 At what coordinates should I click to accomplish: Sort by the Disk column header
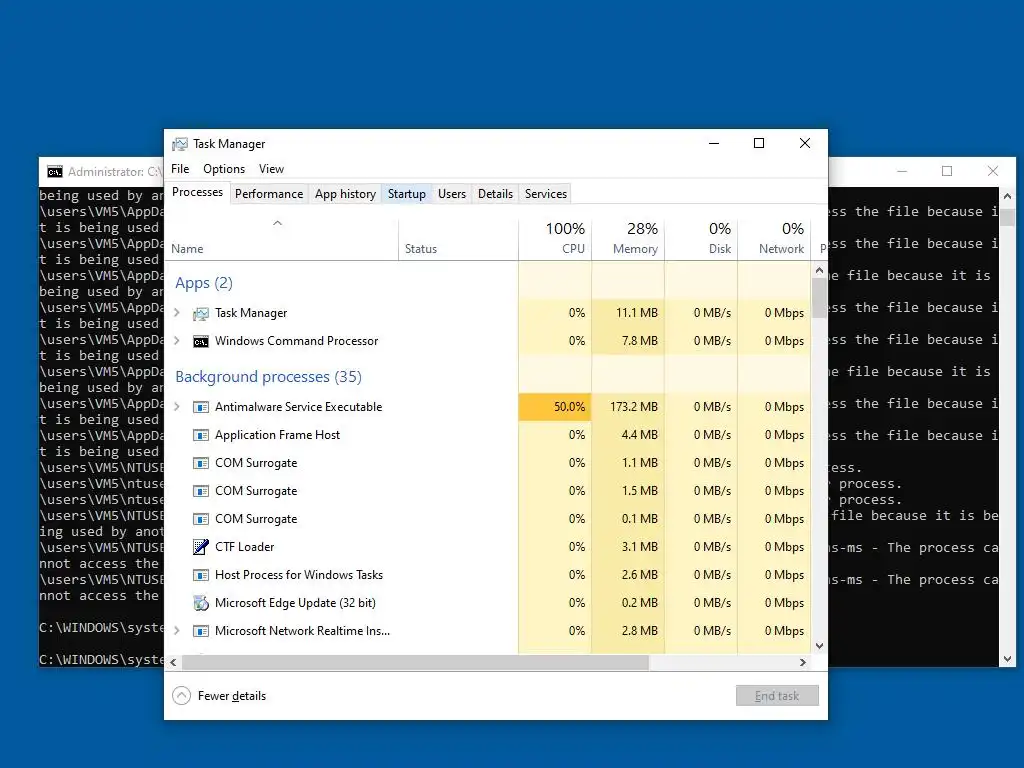click(x=701, y=238)
